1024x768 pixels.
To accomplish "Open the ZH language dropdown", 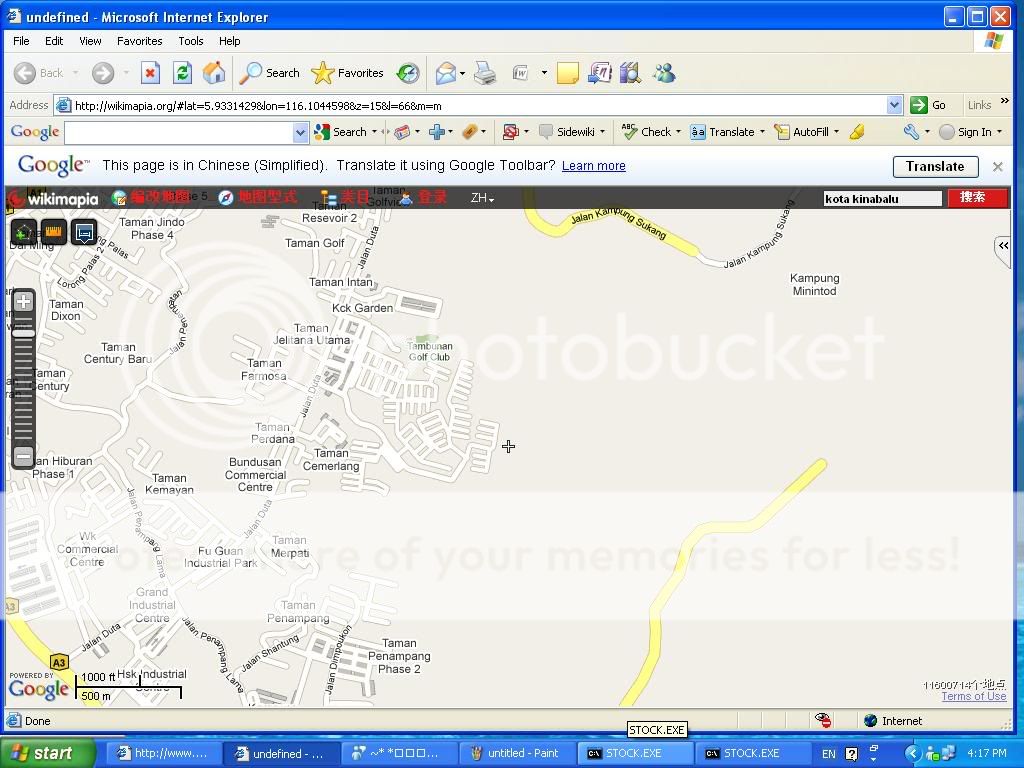I will point(482,198).
